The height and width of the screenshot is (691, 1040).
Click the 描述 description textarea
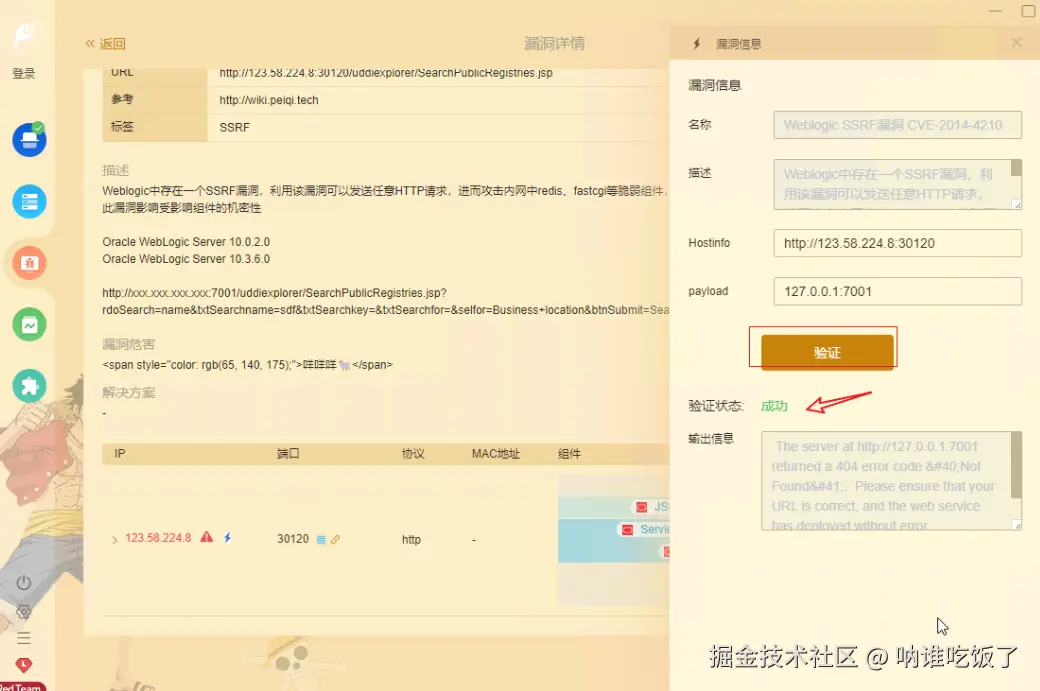click(897, 184)
